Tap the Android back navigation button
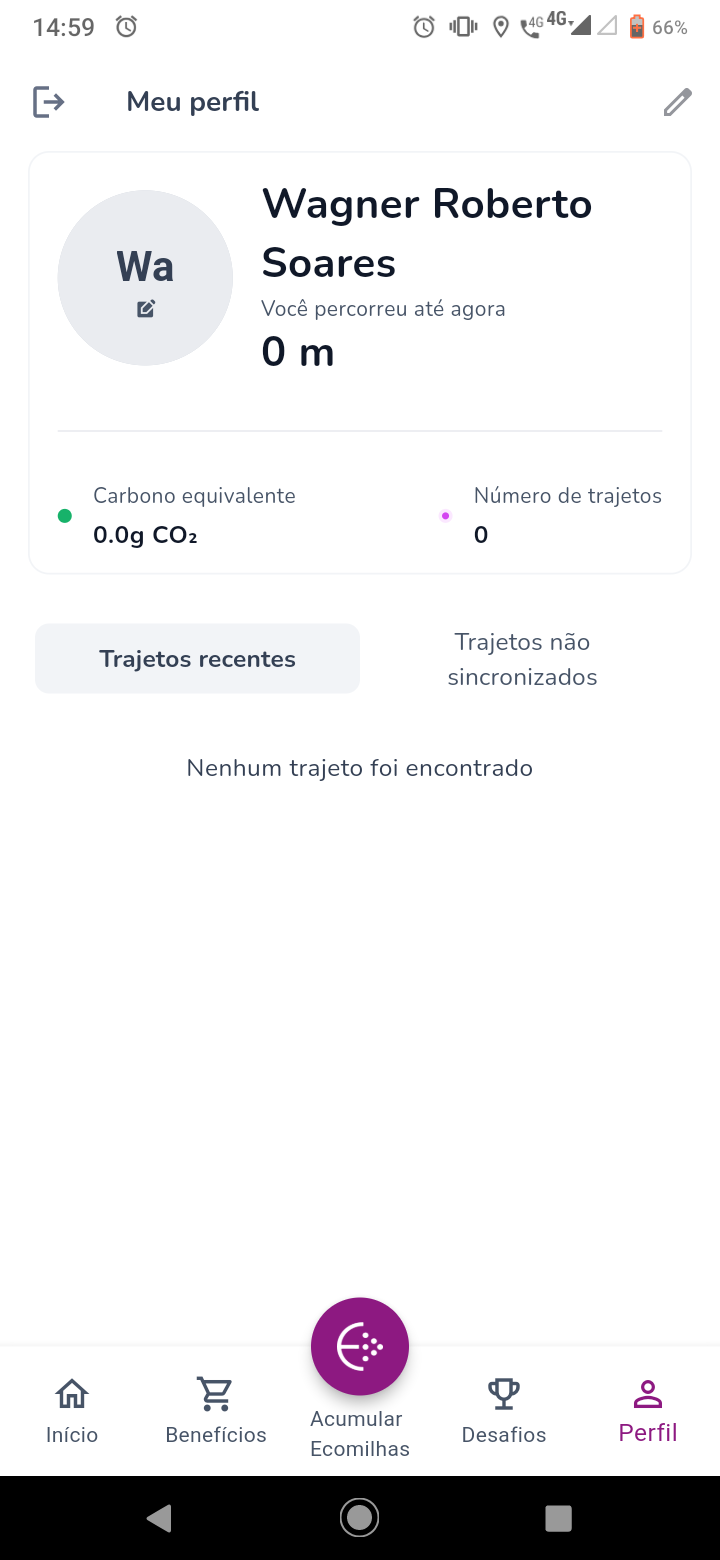Image resolution: width=720 pixels, height=1560 pixels. point(159,1518)
